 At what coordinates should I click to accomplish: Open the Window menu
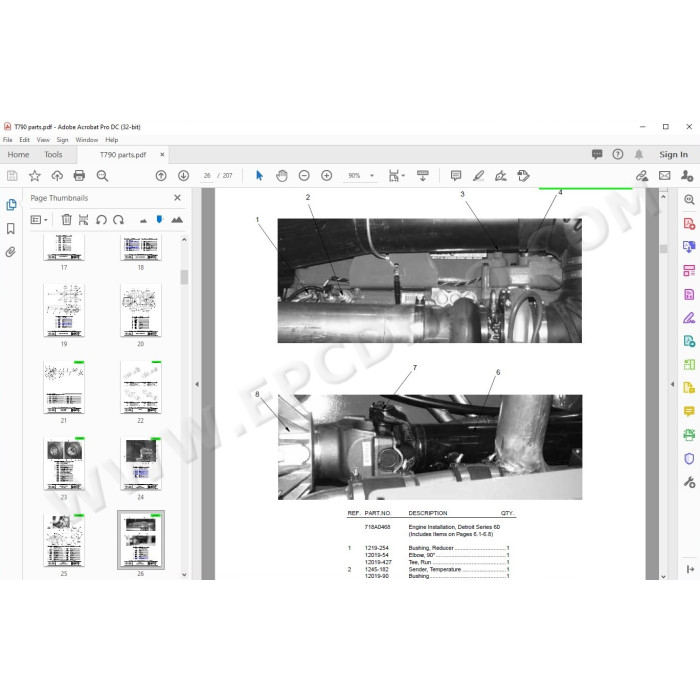click(87, 140)
